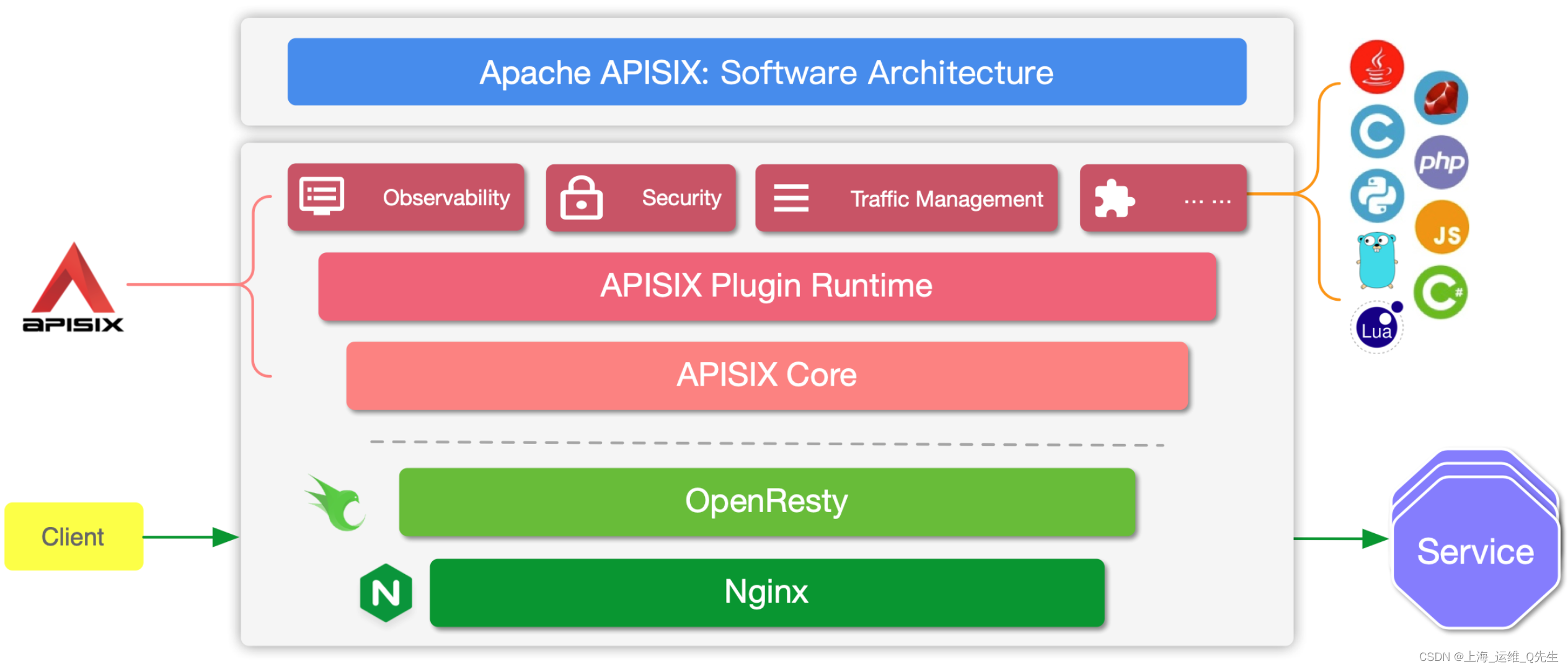Click the Java logo icon
The image size is (1568, 669).
click(x=1376, y=68)
